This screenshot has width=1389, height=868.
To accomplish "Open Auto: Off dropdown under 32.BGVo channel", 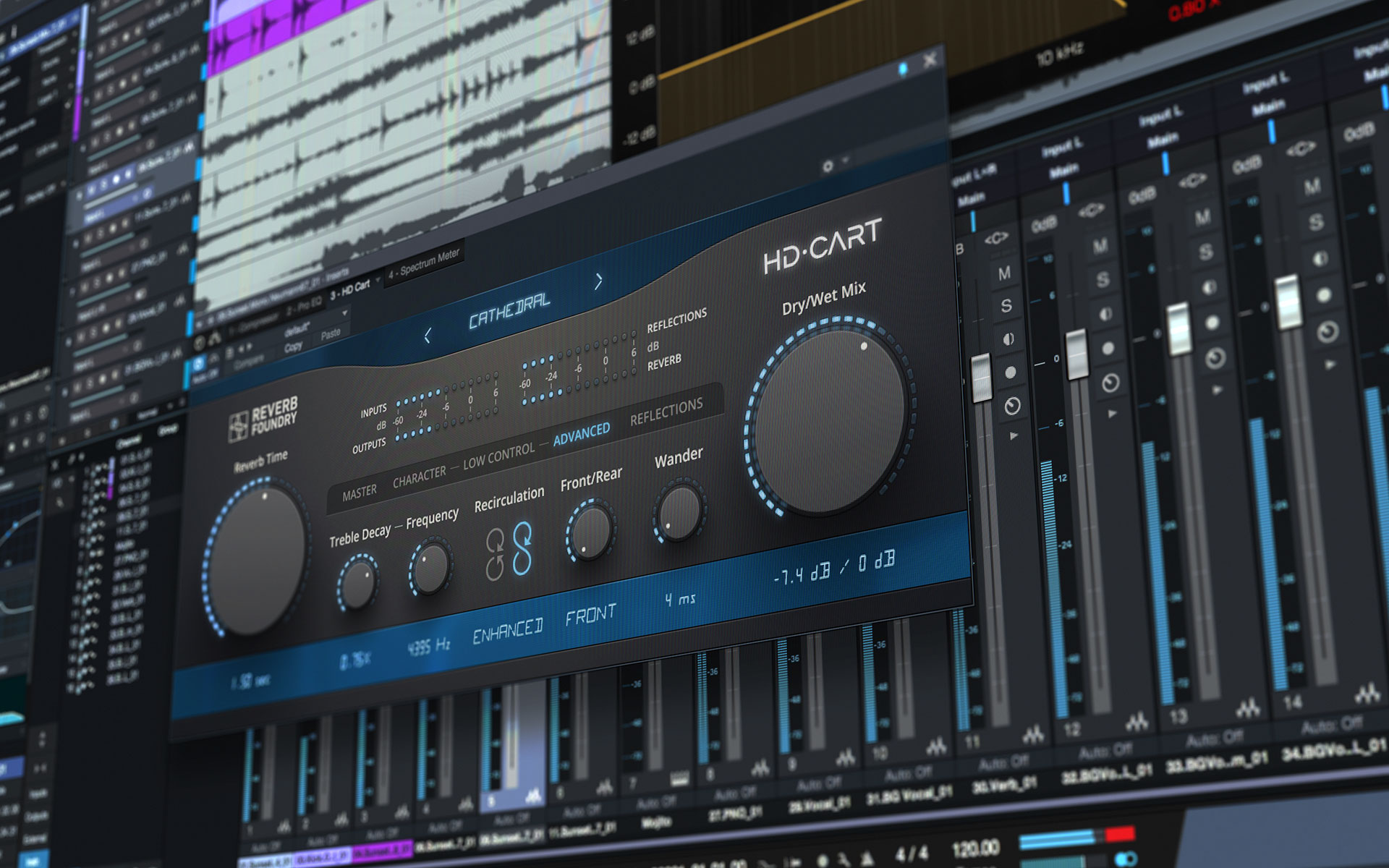I will click(x=1105, y=751).
